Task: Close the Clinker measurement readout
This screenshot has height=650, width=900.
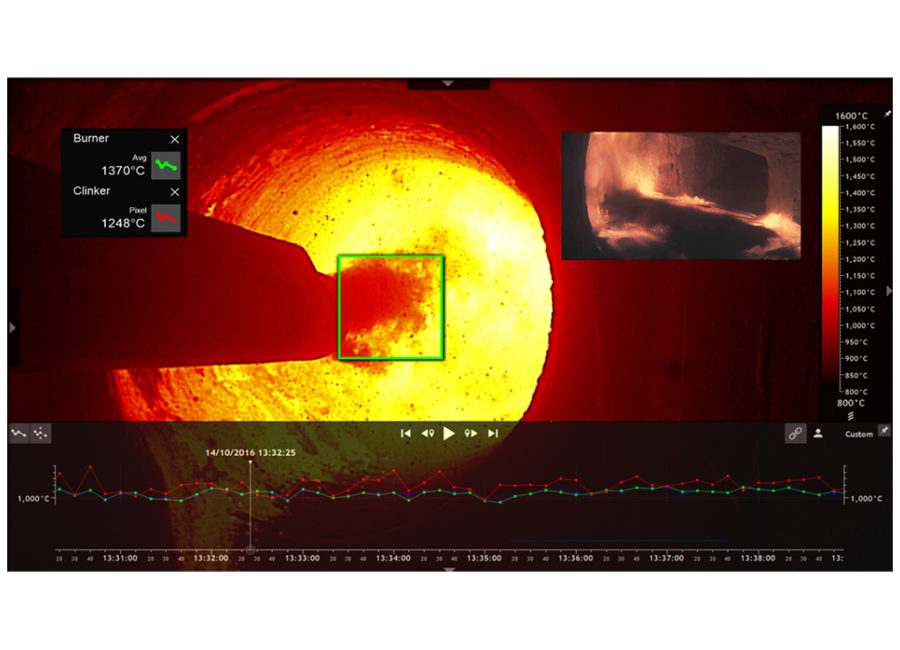Action: [175, 191]
